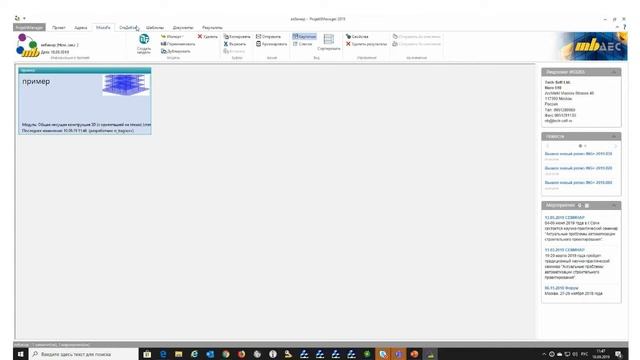Open the Windows Start menu

click(x=21, y=354)
